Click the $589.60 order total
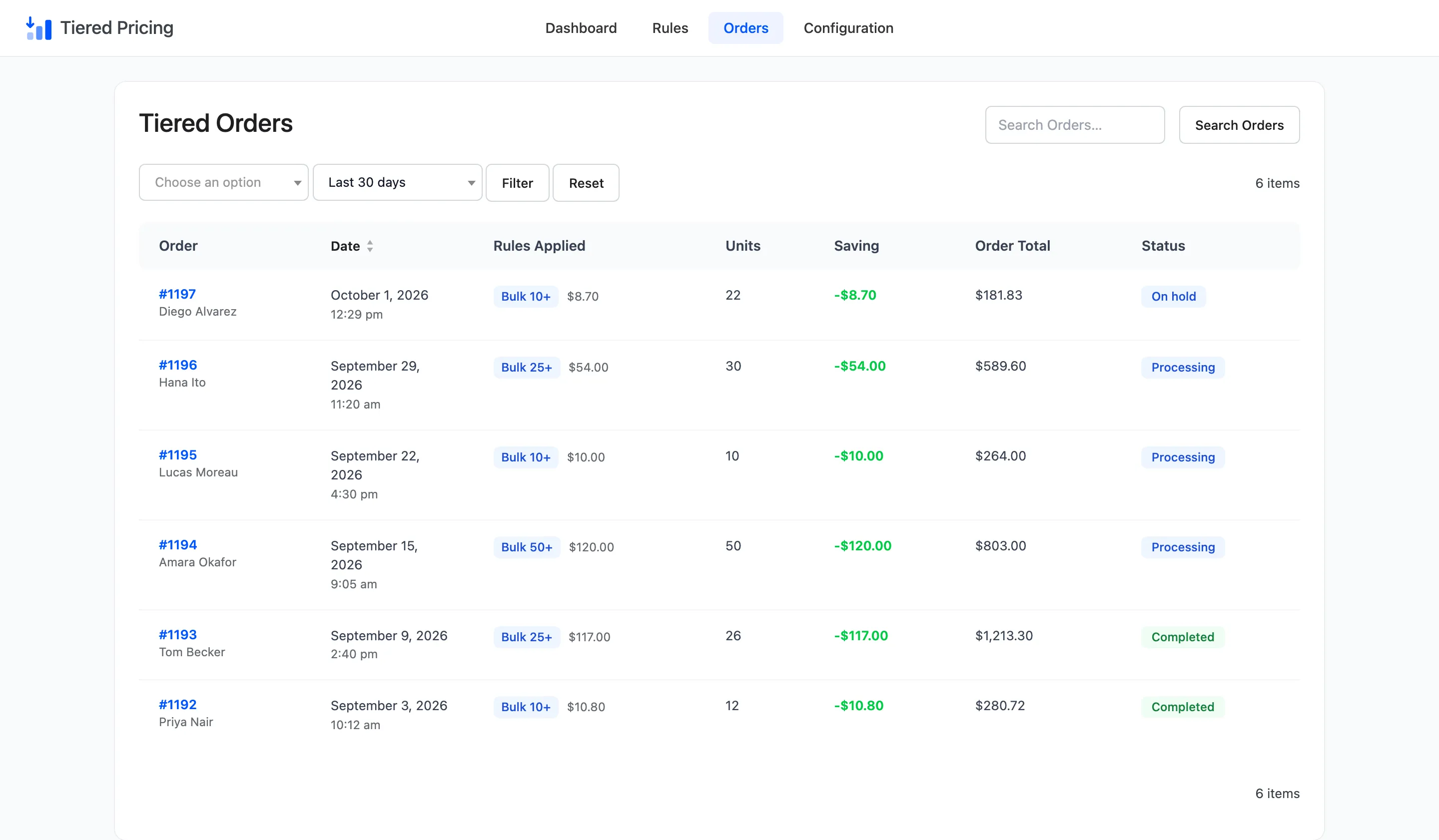The image size is (1439, 840). pyautogui.click(x=1000, y=367)
